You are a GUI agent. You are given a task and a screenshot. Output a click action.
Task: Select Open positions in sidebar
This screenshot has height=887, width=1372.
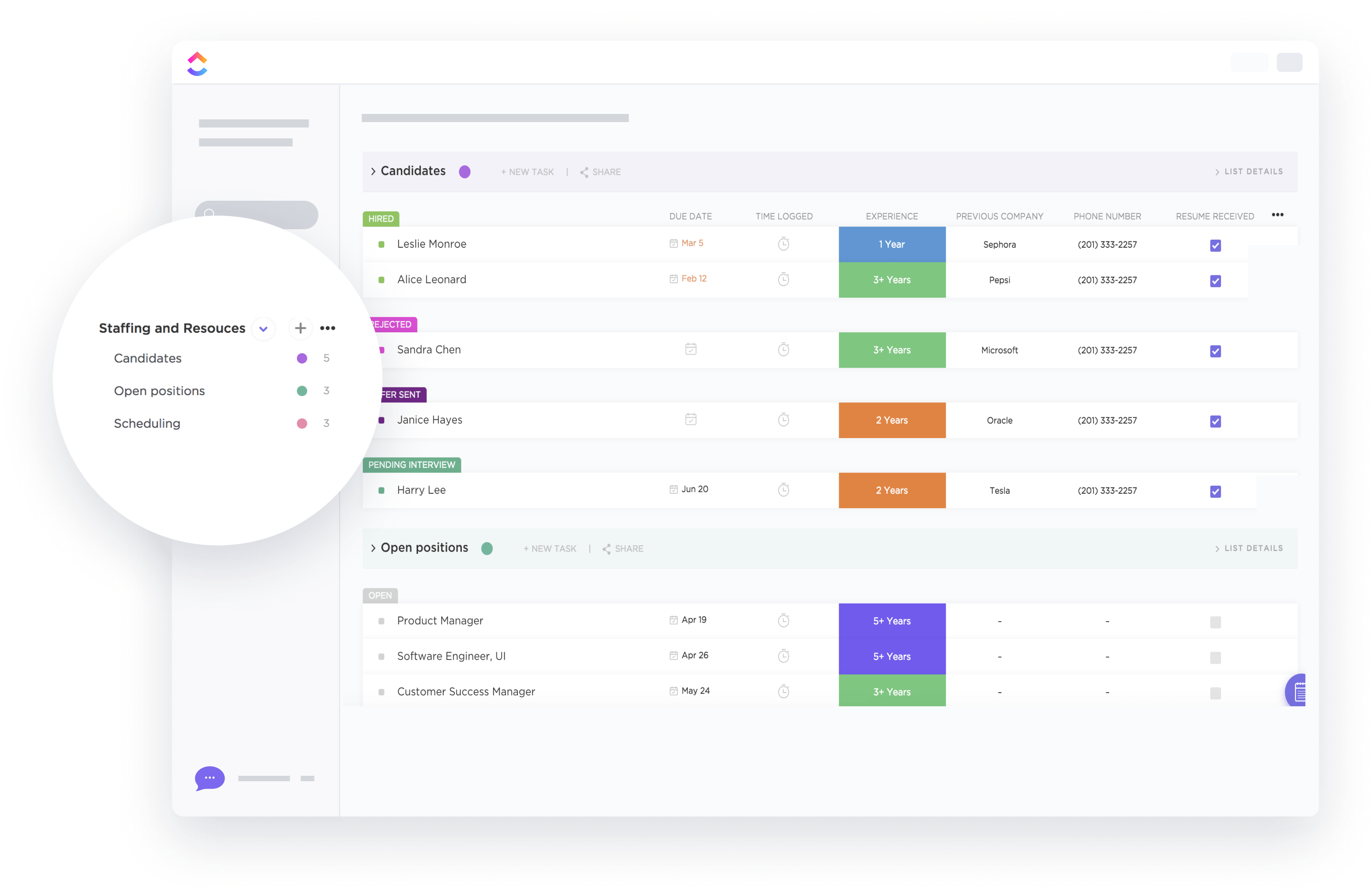(160, 391)
